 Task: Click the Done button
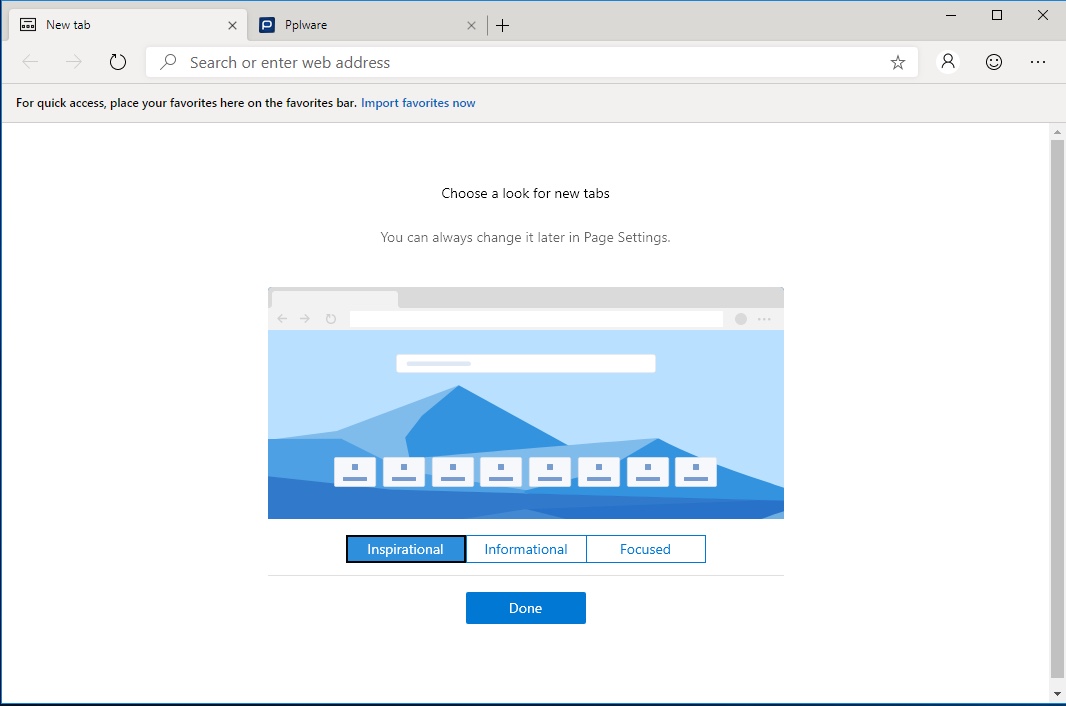pyautogui.click(x=525, y=608)
